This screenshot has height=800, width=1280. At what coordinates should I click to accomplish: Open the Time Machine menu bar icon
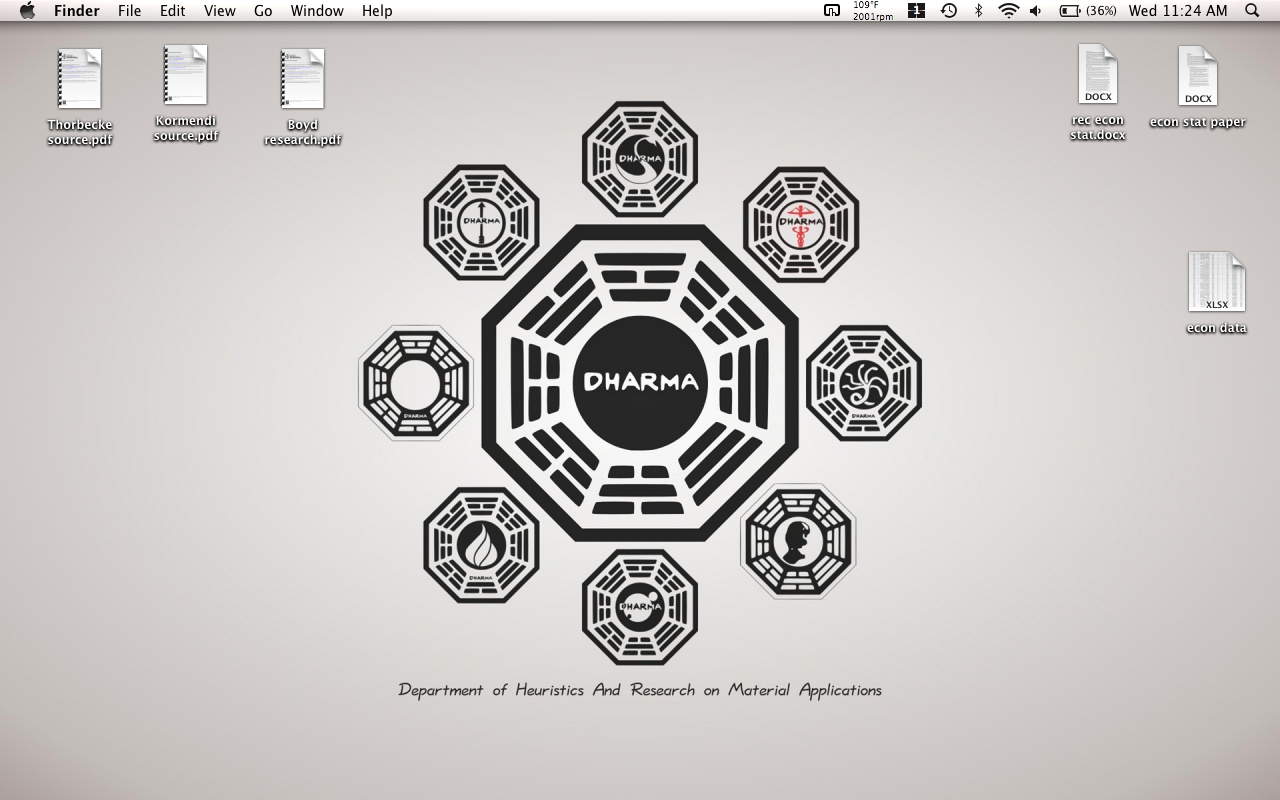pos(949,11)
